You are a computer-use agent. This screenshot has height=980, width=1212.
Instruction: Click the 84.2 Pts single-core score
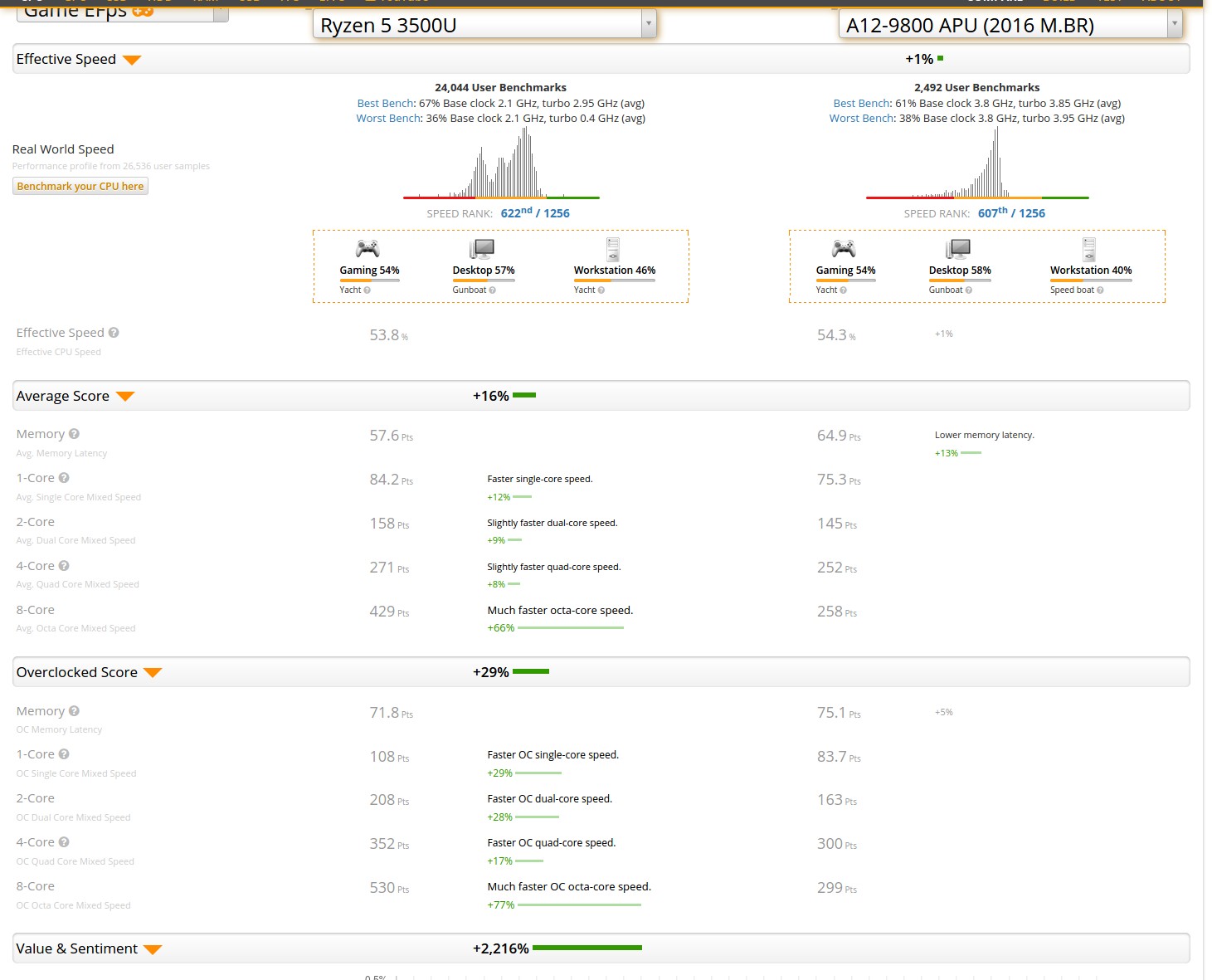click(391, 480)
